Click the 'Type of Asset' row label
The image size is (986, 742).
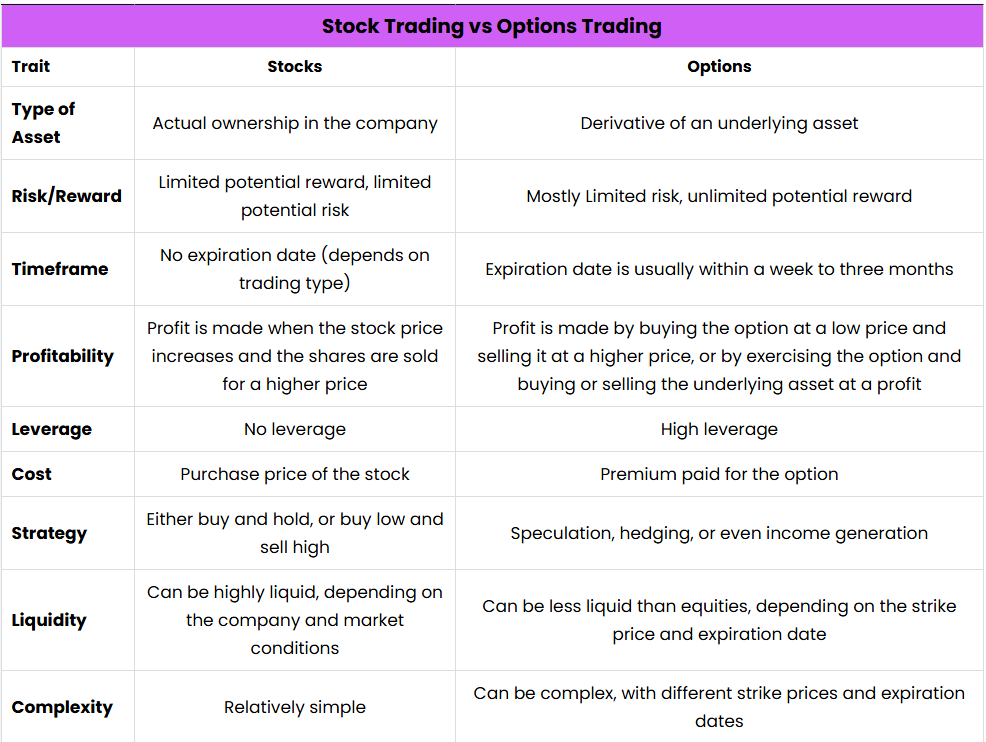[43, 123]
